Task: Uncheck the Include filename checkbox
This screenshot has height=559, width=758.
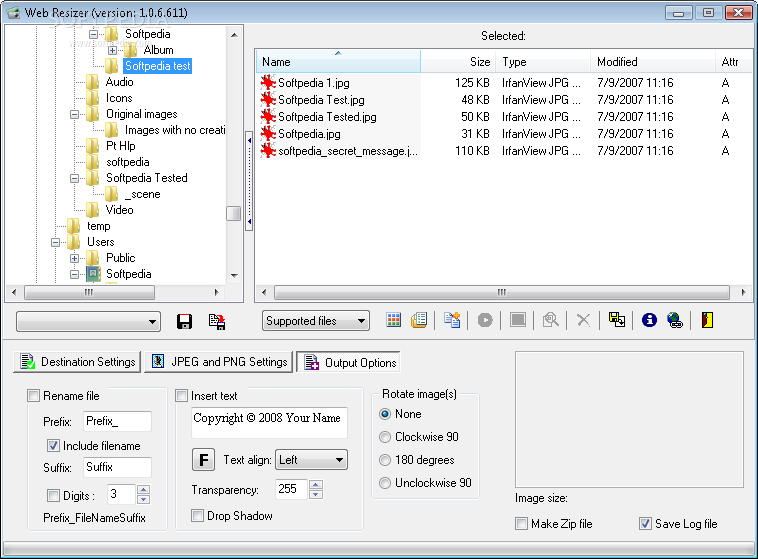Action: point(53,445)
